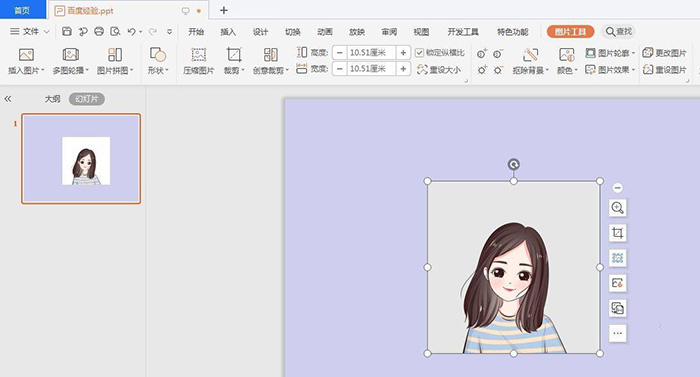This screenshot has height=377, width=700.
Task: Click the height (高度) value field
Action: [371, 53]
